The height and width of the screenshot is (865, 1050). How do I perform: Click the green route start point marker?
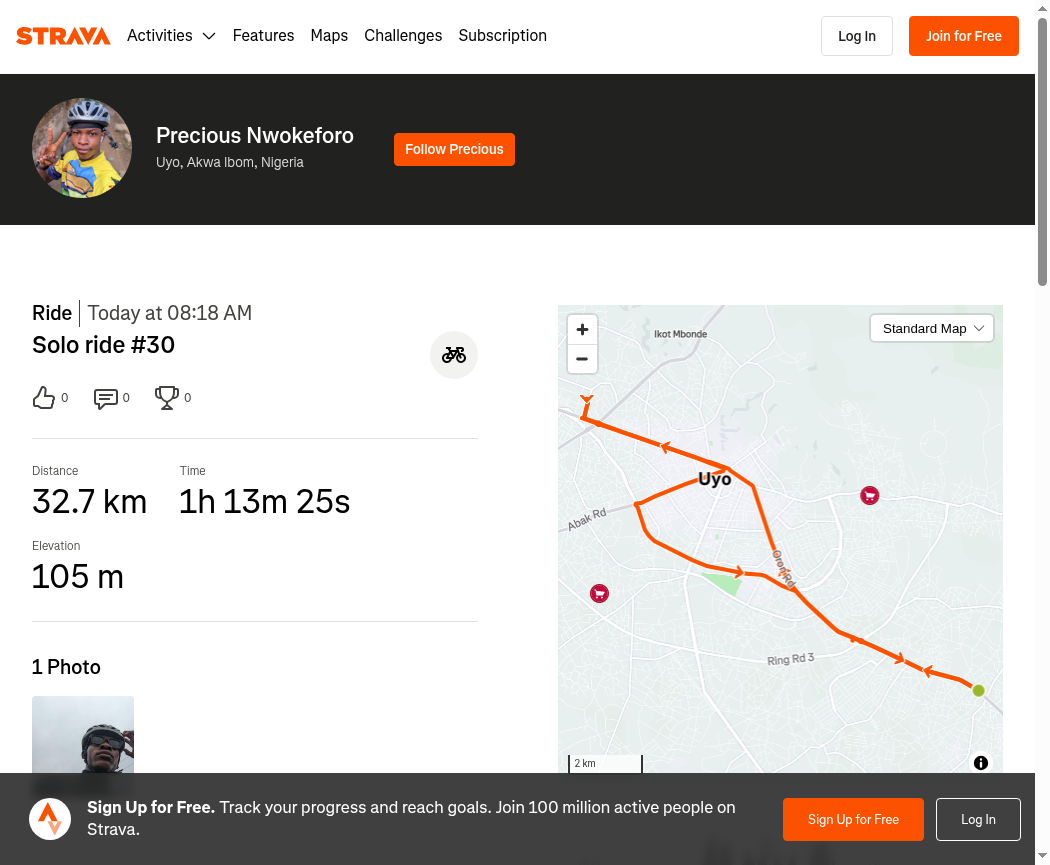[978, 690]
